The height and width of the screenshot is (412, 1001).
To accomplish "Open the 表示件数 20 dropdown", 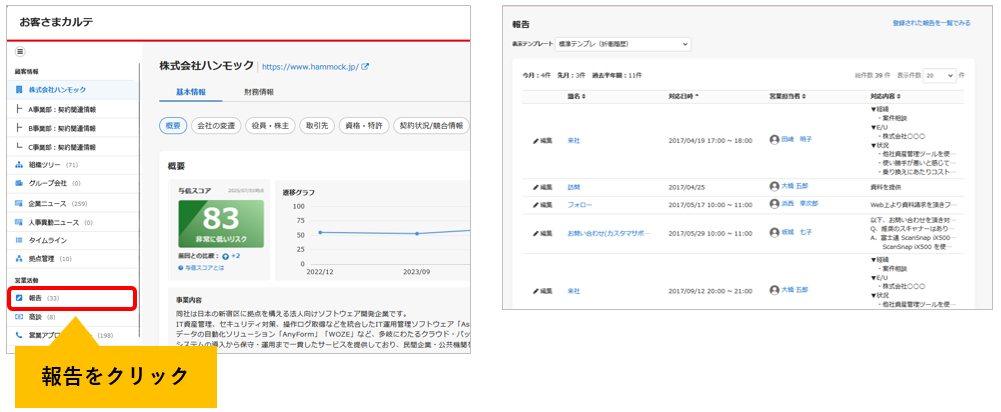I will pos(940,75).
